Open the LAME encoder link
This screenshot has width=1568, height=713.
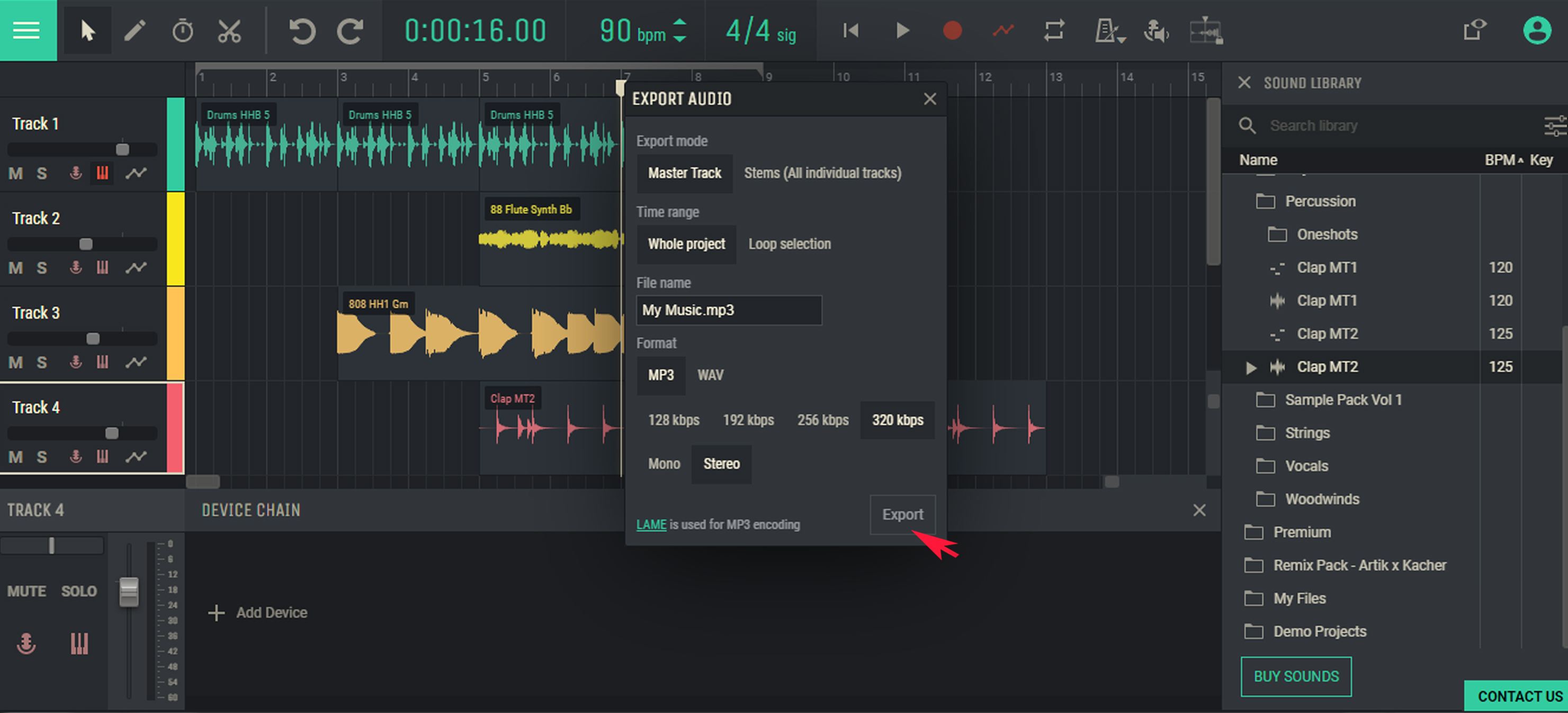point(651,524)
